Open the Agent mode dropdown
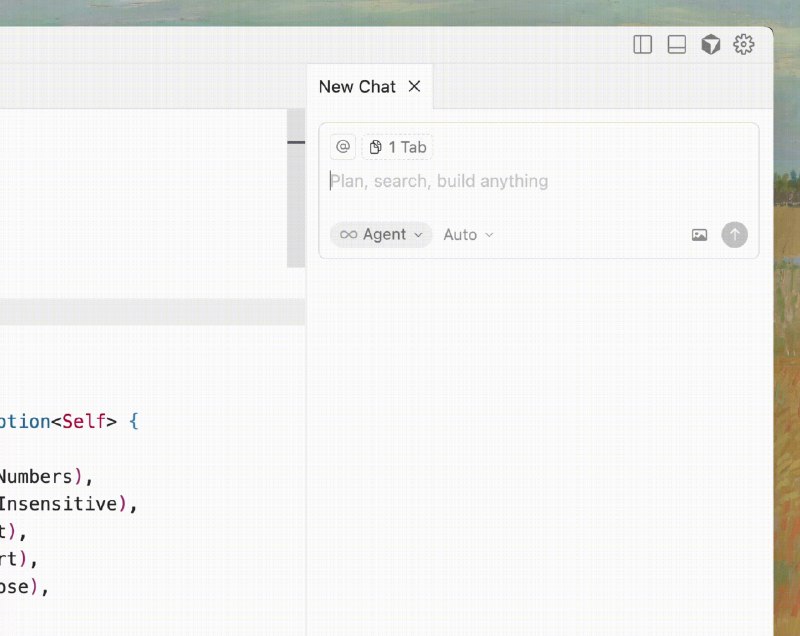800x636 pixels. 380,234
